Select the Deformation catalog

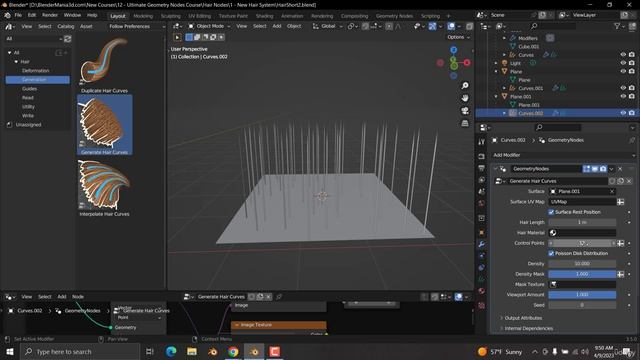click(36, 71)
